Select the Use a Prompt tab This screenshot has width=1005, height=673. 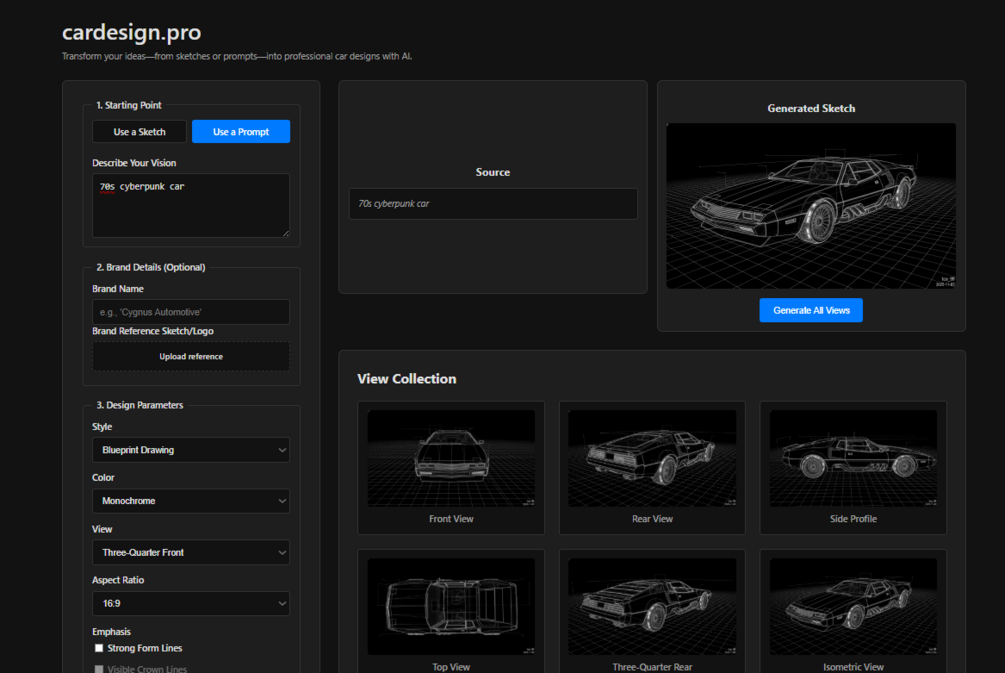(x=241, y=131)
